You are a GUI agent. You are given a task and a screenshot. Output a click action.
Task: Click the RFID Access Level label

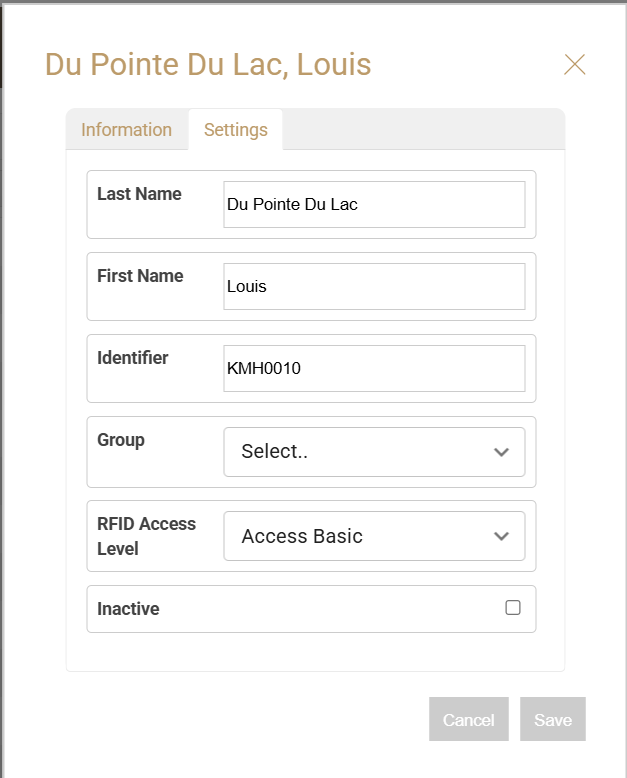point(146,536)
